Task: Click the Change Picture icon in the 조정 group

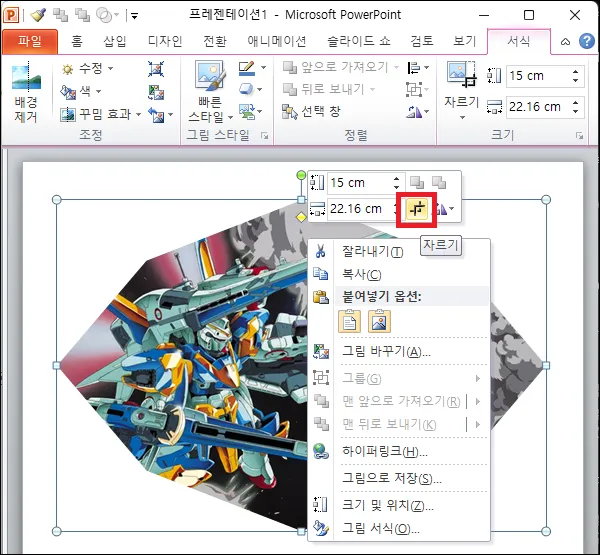Action: pos(156,92)
